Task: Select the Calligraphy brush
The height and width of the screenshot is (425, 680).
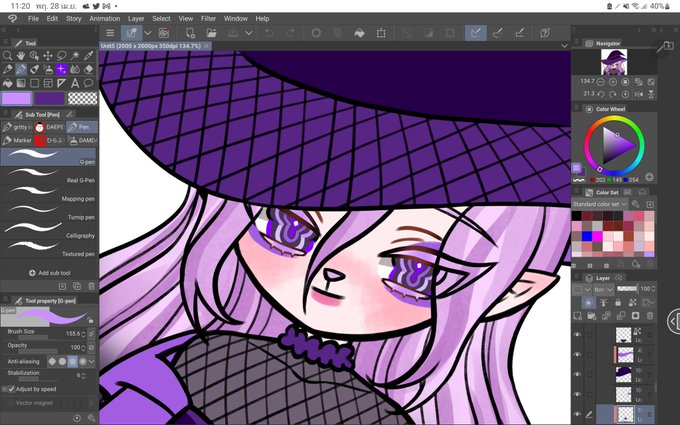Action: pyautogui.click(x=48, y=231)
